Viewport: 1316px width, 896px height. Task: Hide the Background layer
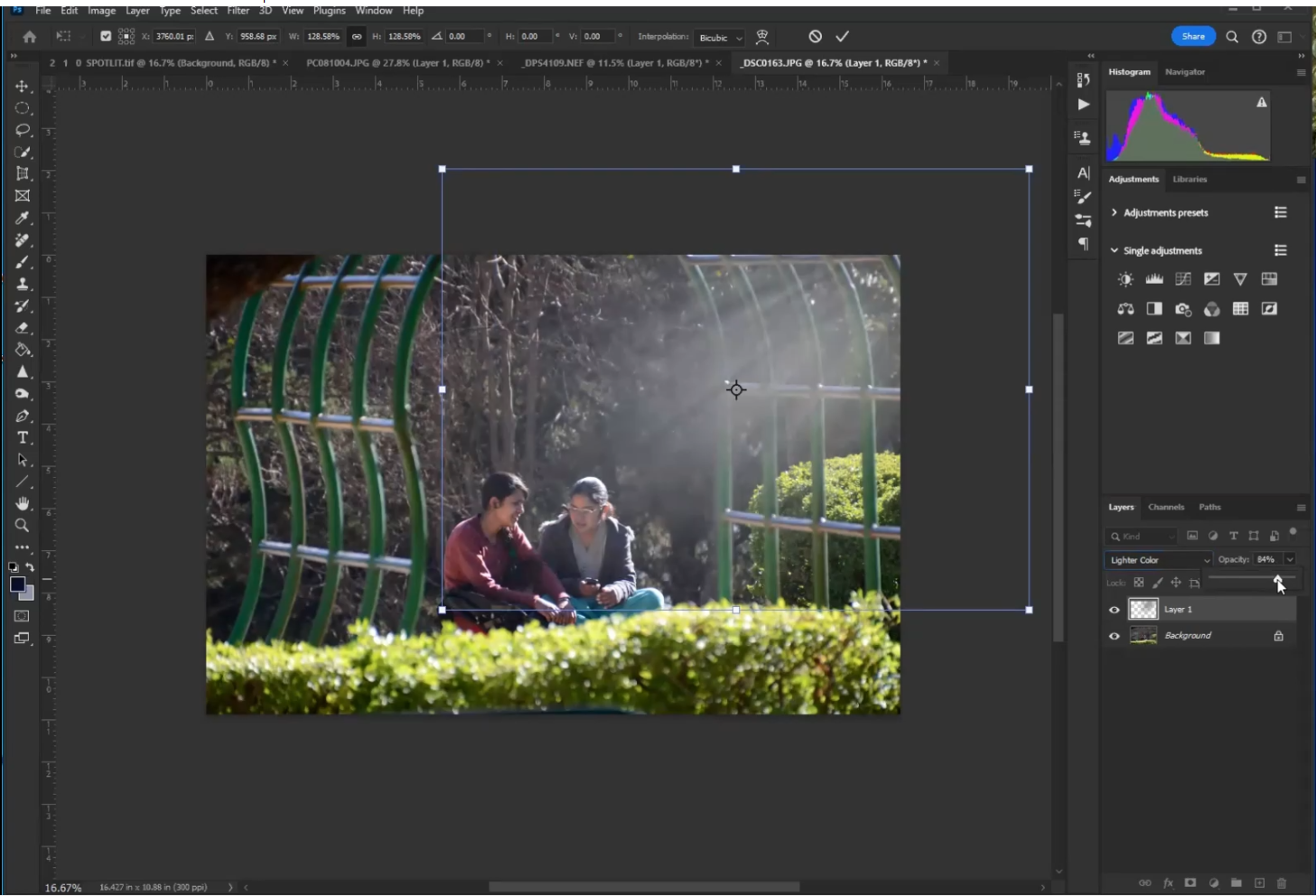coord(1114,636)
